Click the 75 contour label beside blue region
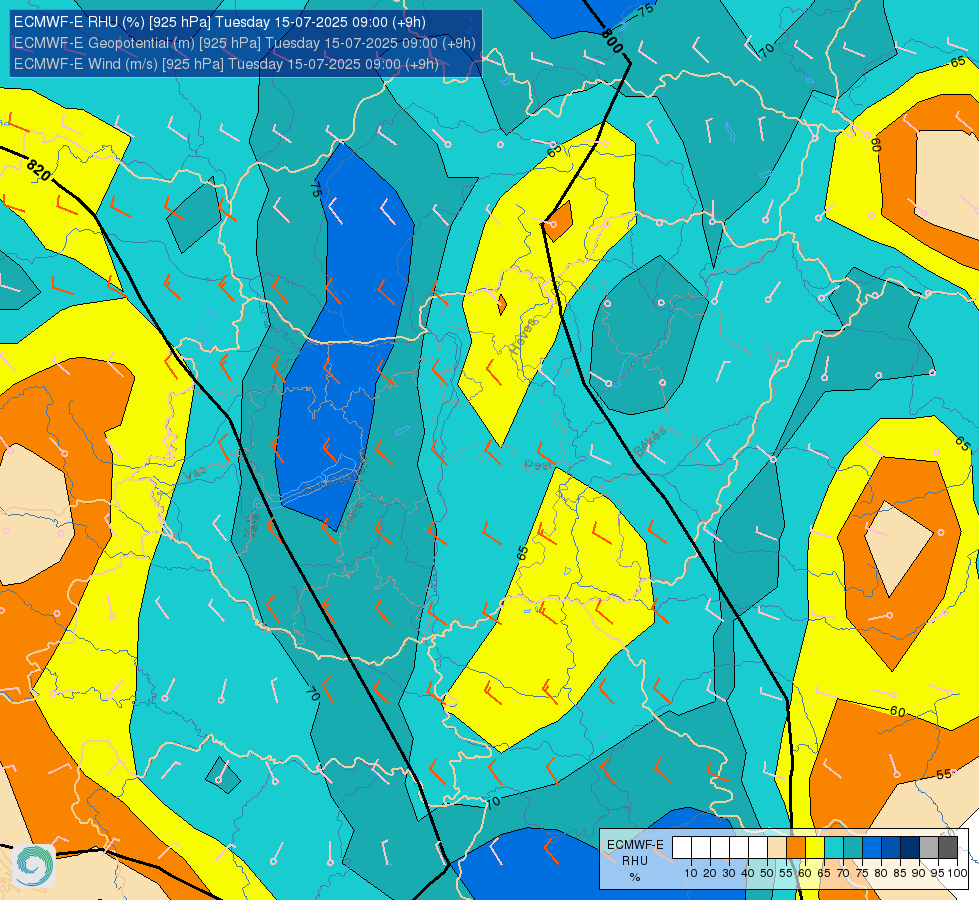The height and width of the screenshot is (900, 979). (x=316, y=190)
